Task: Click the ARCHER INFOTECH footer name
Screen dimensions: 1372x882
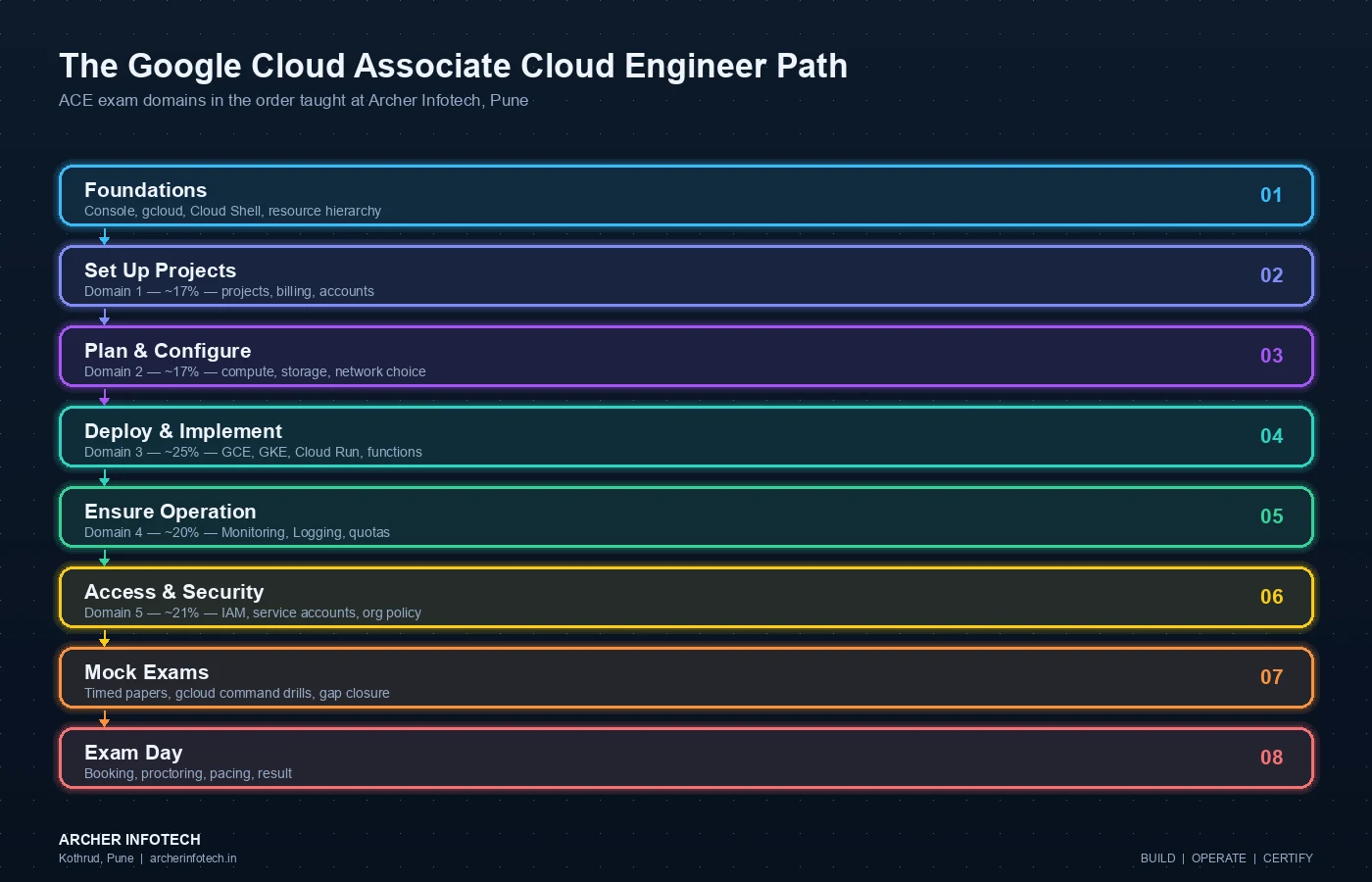Action: 129,840
